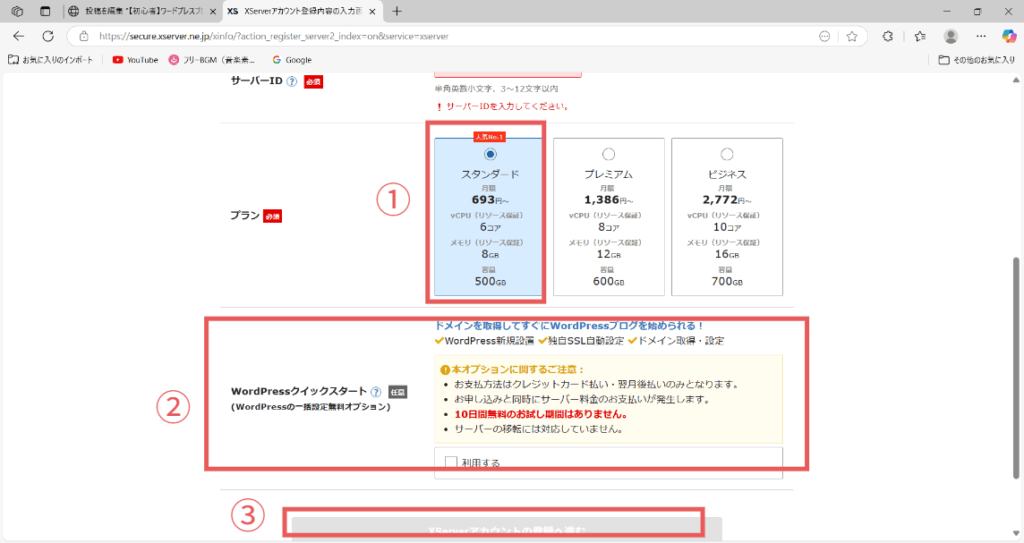Click the サーバーID input field
Image resolution: width=1024 pixels, height=543 pixels.
507,75
